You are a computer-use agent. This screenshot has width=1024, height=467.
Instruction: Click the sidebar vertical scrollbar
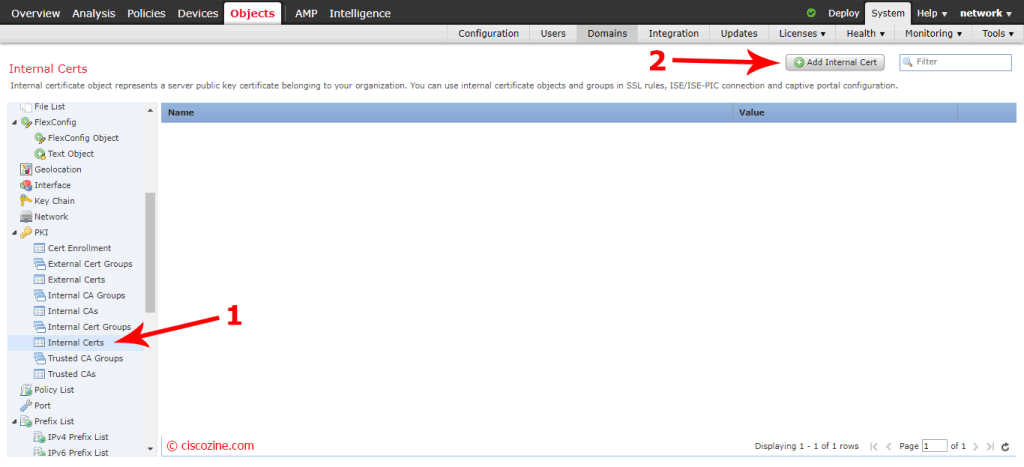150,250
